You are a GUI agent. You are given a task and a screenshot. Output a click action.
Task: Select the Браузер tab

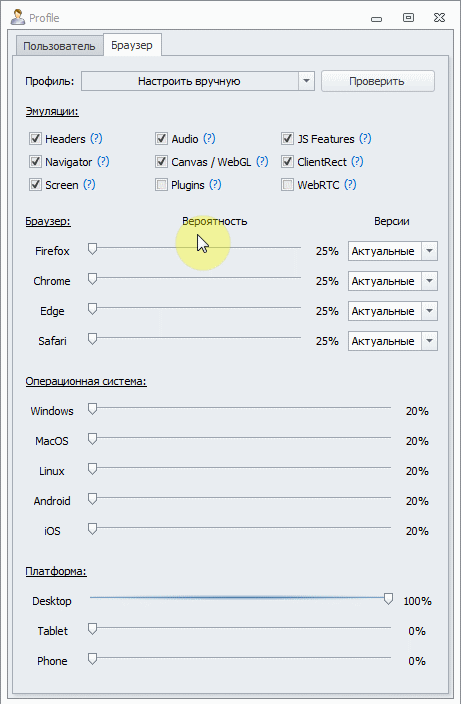click(x=132, y=45)
